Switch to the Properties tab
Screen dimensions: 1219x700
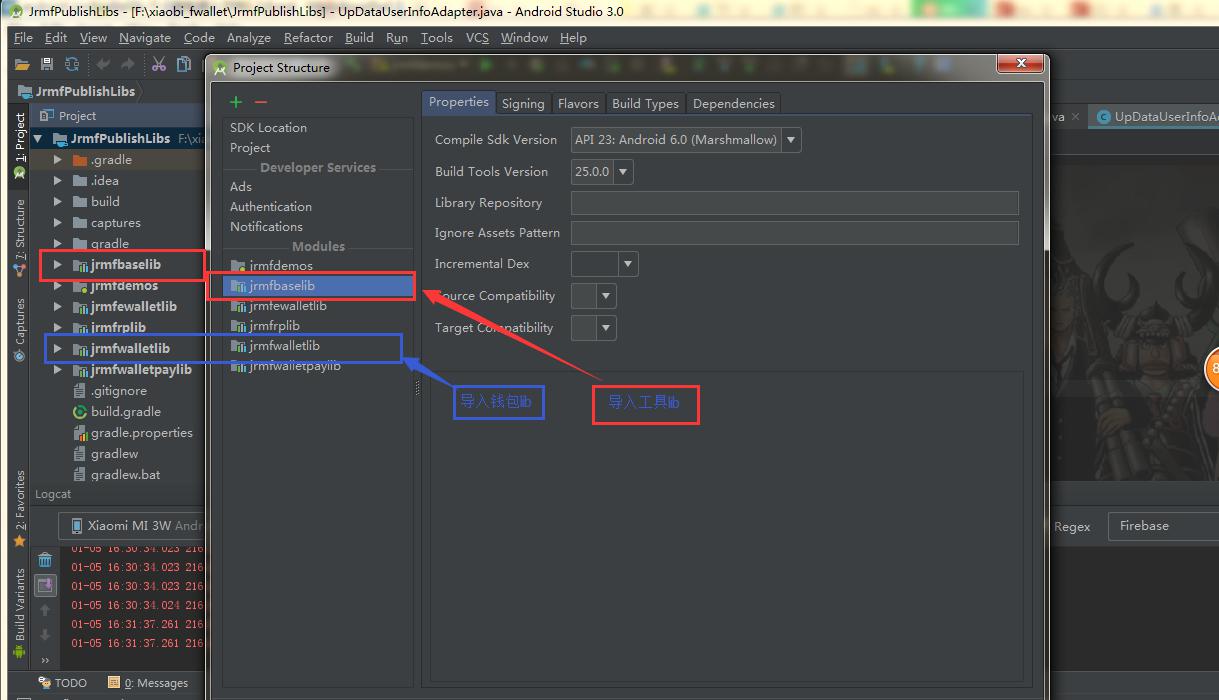459,102
